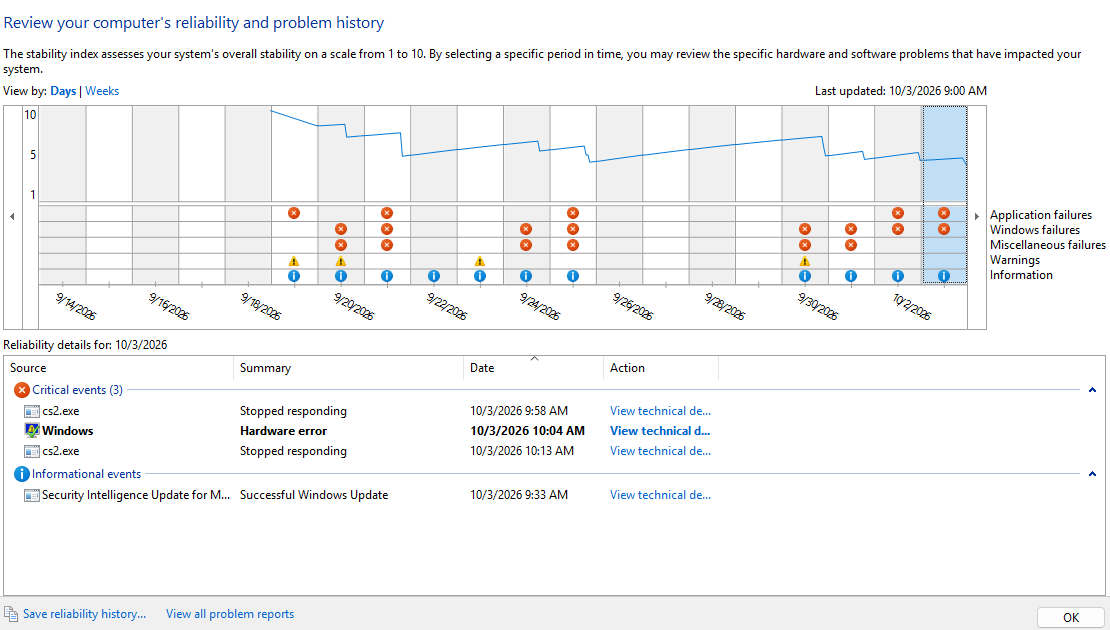This screenshot has width=1110, height=630.
Task: Click the Windows icon in Hardware error row
Action: [x=32, y=430]
